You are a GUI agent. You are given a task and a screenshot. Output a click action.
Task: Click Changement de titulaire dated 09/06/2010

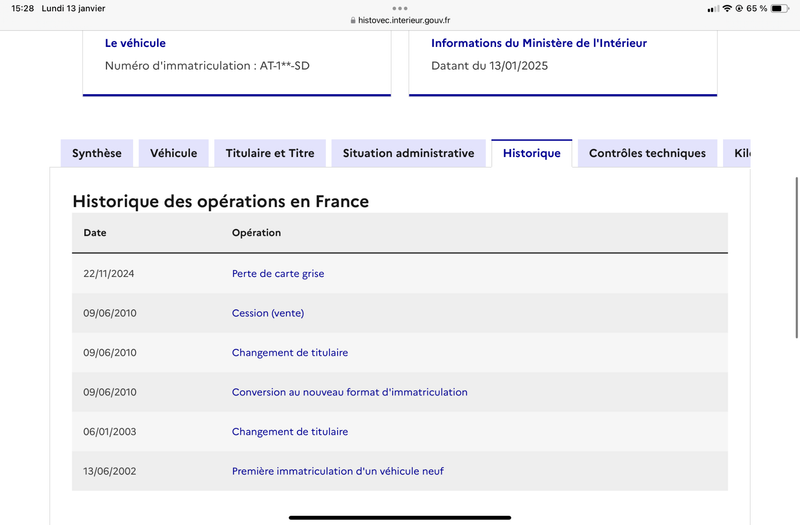tap(290, 353)
